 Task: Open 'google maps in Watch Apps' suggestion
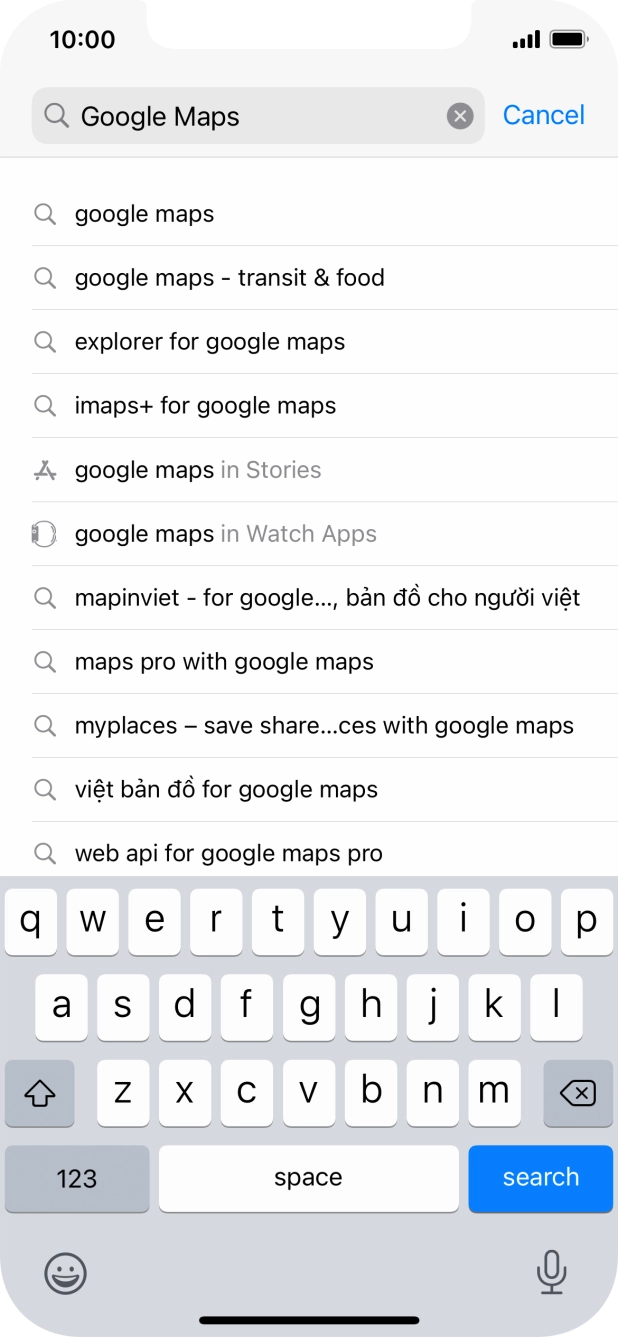click(x=224, y=533)
